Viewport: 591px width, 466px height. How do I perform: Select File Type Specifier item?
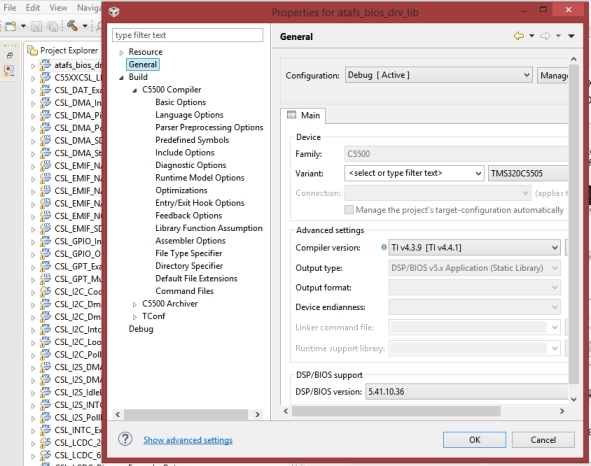188,253
